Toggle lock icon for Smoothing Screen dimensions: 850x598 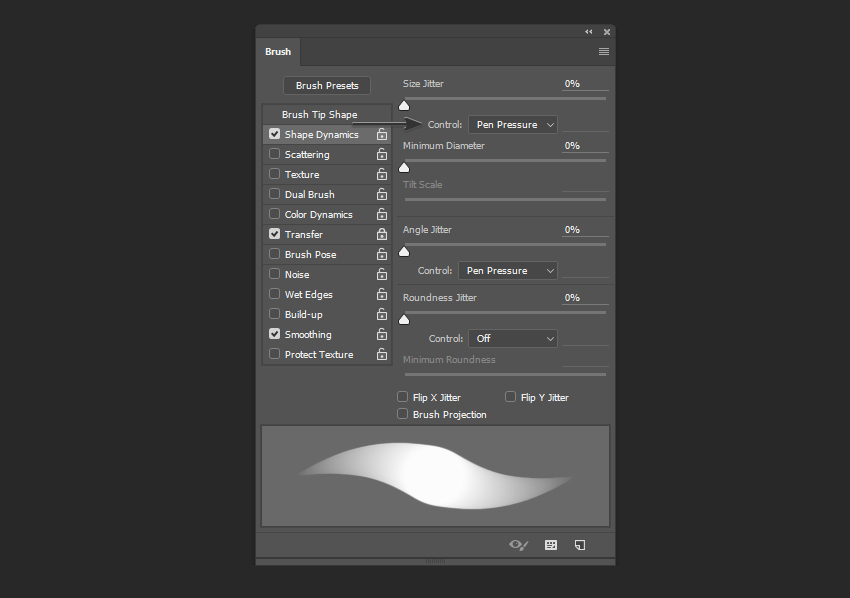[382, 335]
